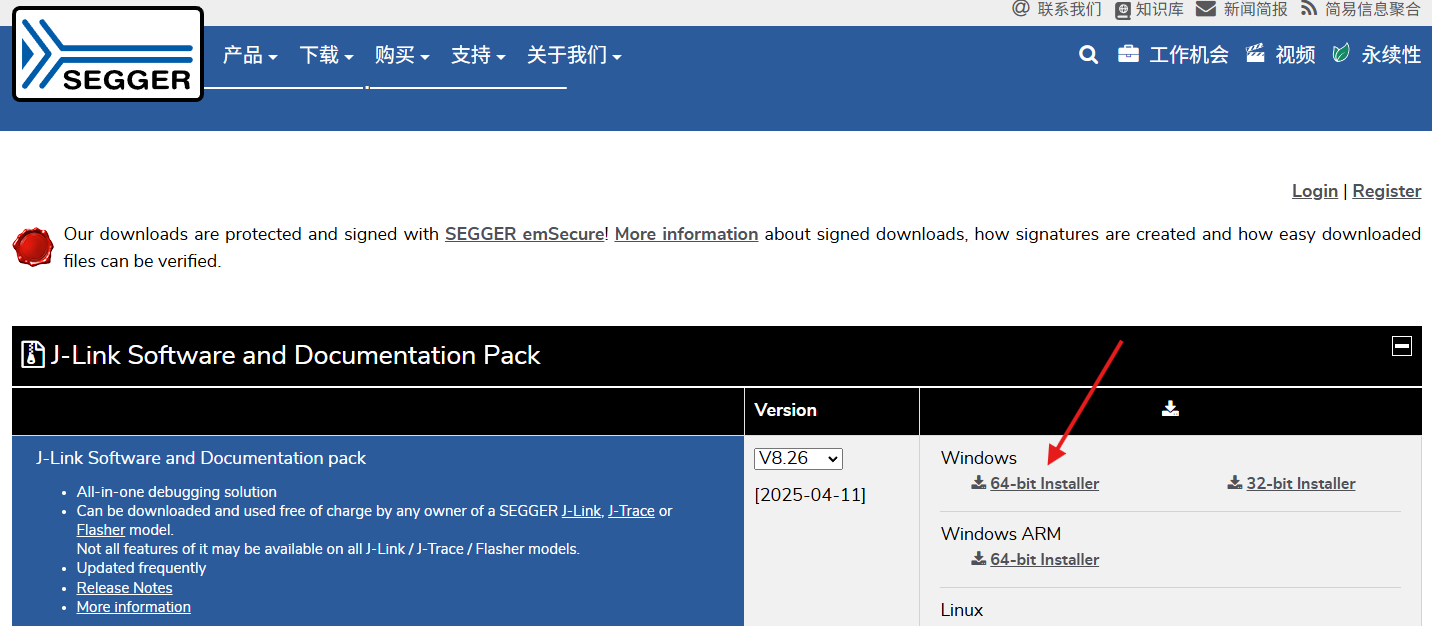
Task: Open 简易信息聚合 link
Action: [x=1373, y=9]
